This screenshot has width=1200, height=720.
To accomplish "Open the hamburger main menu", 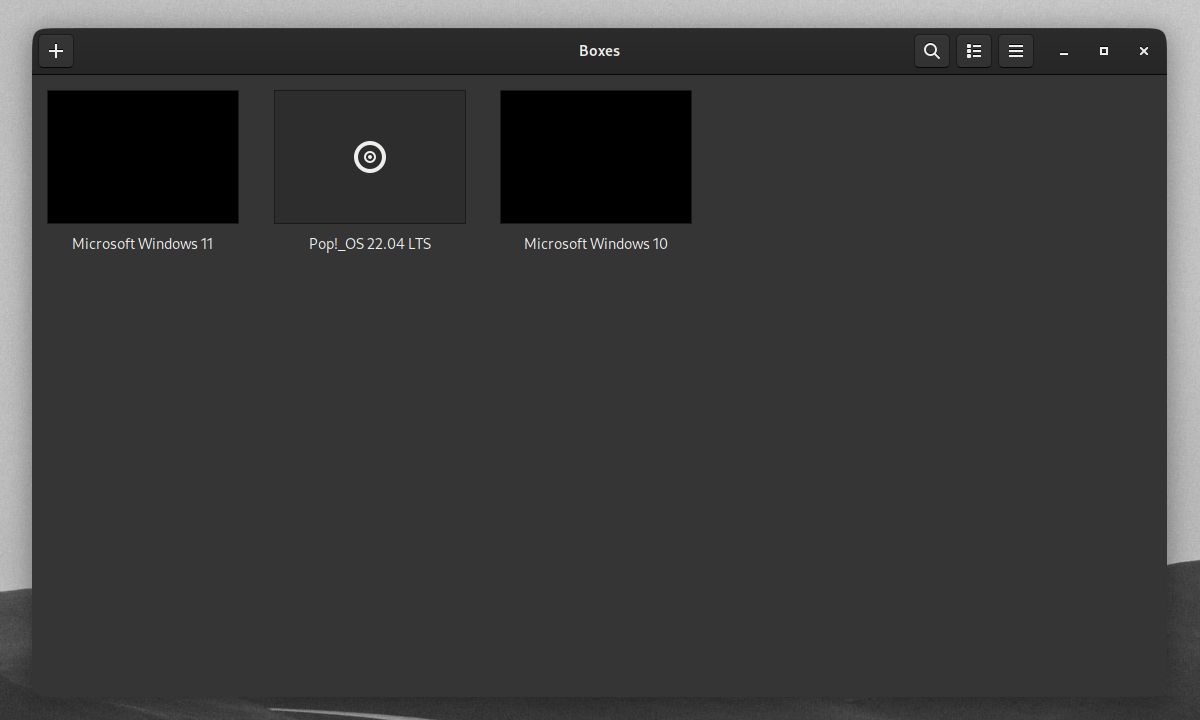I will (1016, 51).
